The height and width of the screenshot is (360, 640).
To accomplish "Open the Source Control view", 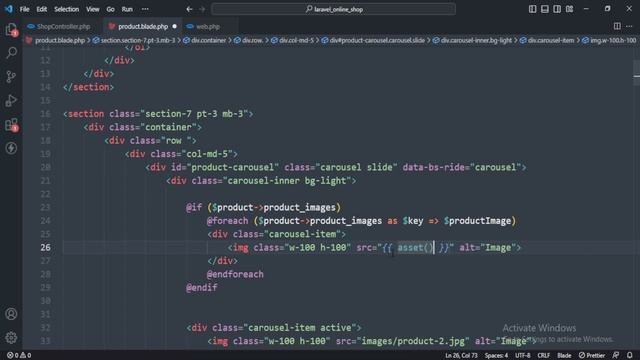I will pyautogui.click(x=11, y=76).
